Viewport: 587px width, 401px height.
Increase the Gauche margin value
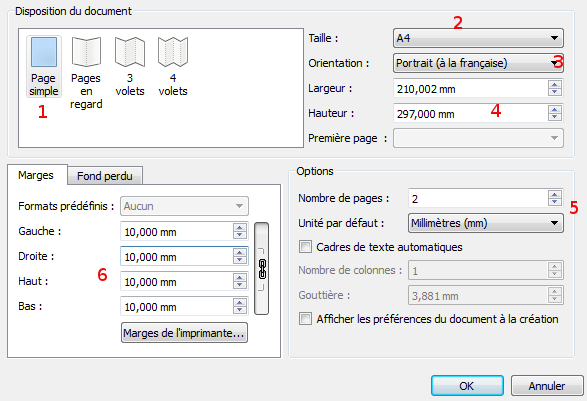coord(240,227)
